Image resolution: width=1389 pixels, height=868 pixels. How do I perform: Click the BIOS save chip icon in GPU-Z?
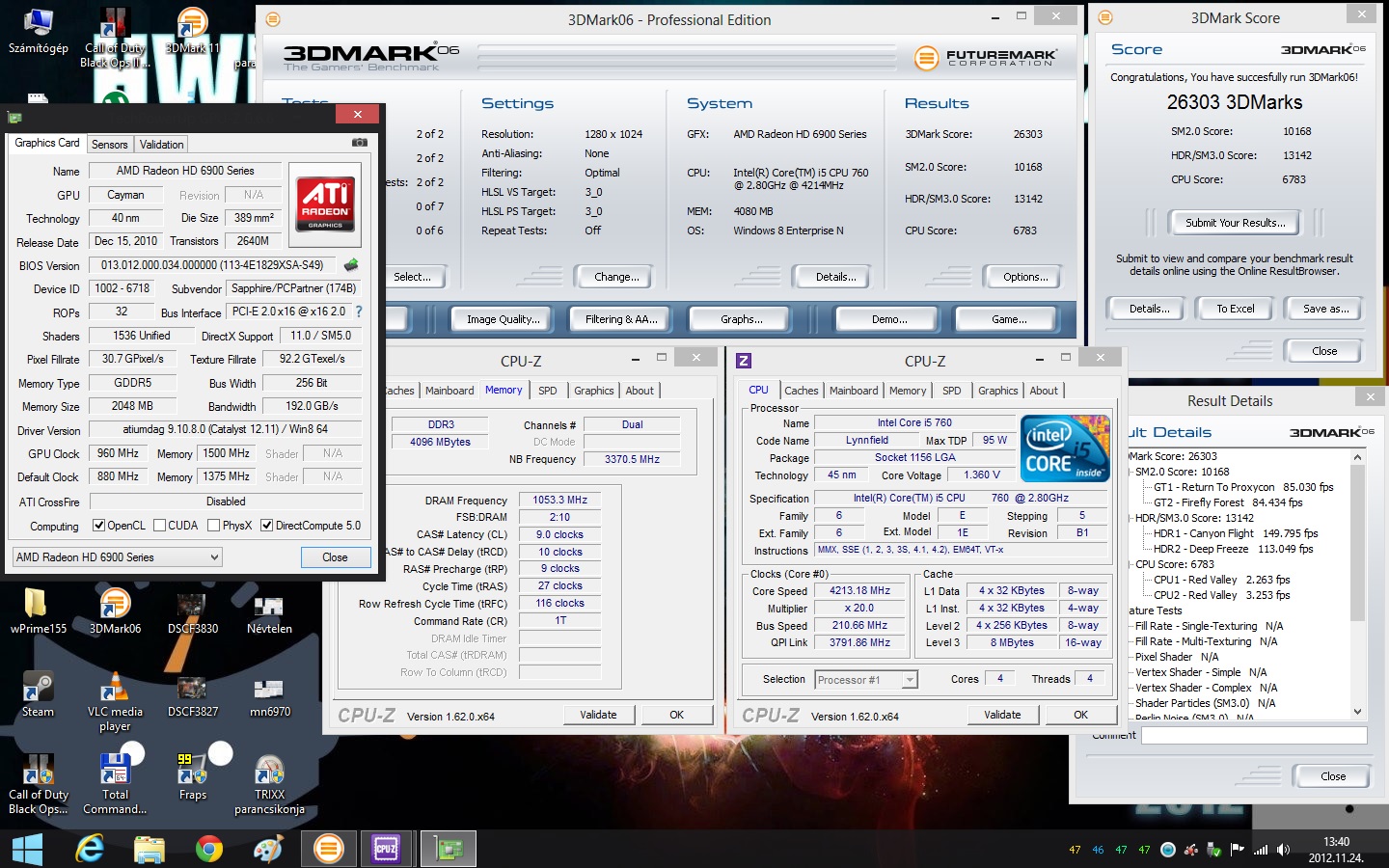(x=351, y=264)
